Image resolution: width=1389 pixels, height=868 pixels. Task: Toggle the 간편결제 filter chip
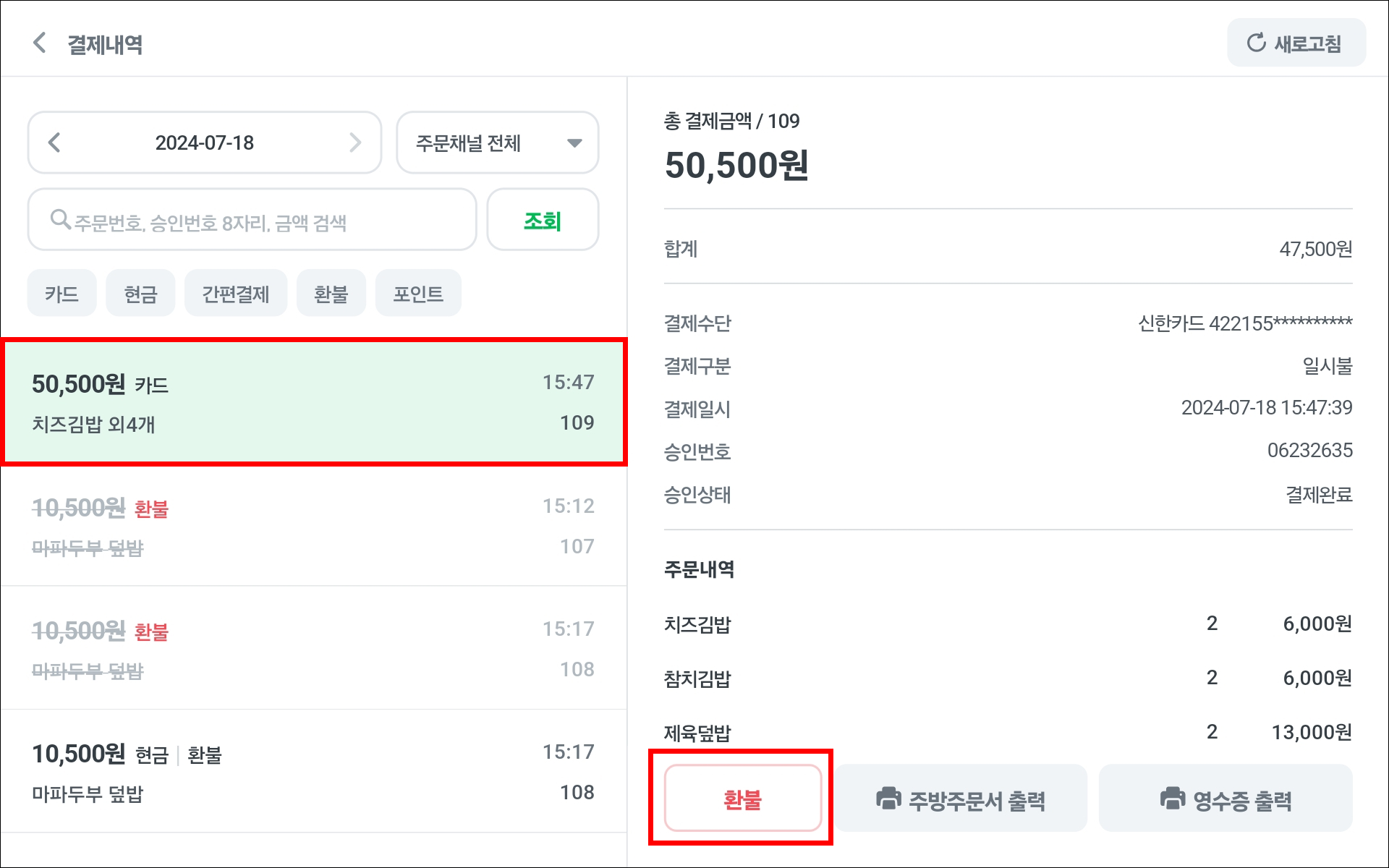click(x=236, y=293)
